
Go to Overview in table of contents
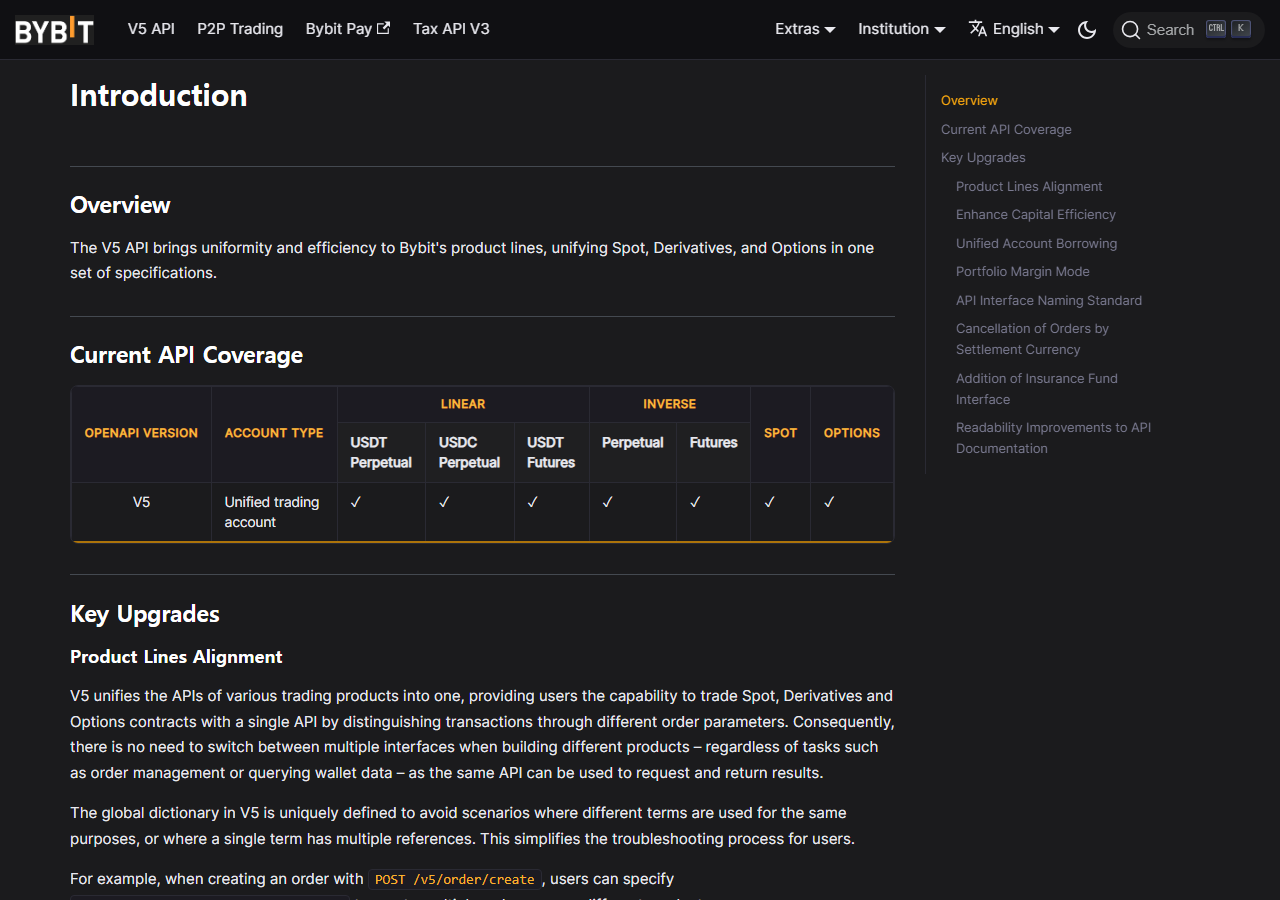[x=969, y=100]
